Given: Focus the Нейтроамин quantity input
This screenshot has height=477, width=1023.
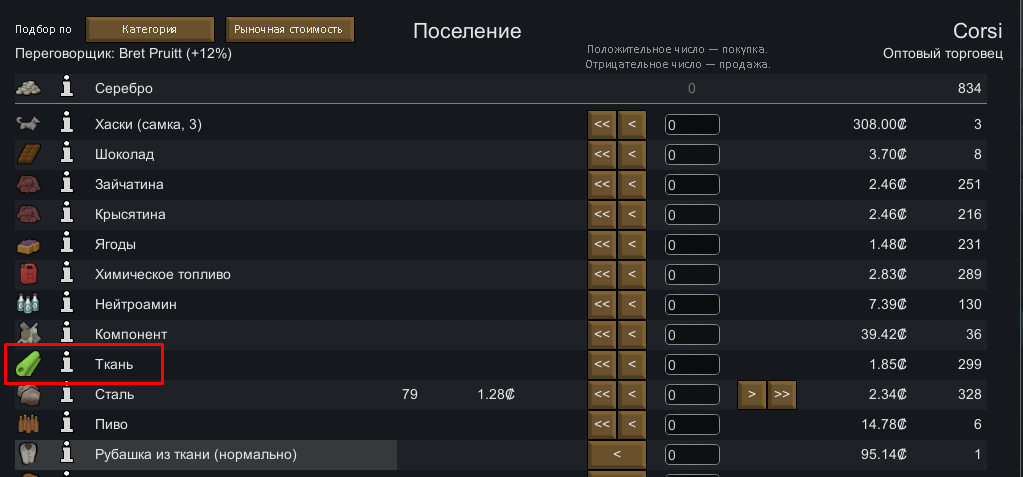Looking at the screenshot, I should (692, 304).
